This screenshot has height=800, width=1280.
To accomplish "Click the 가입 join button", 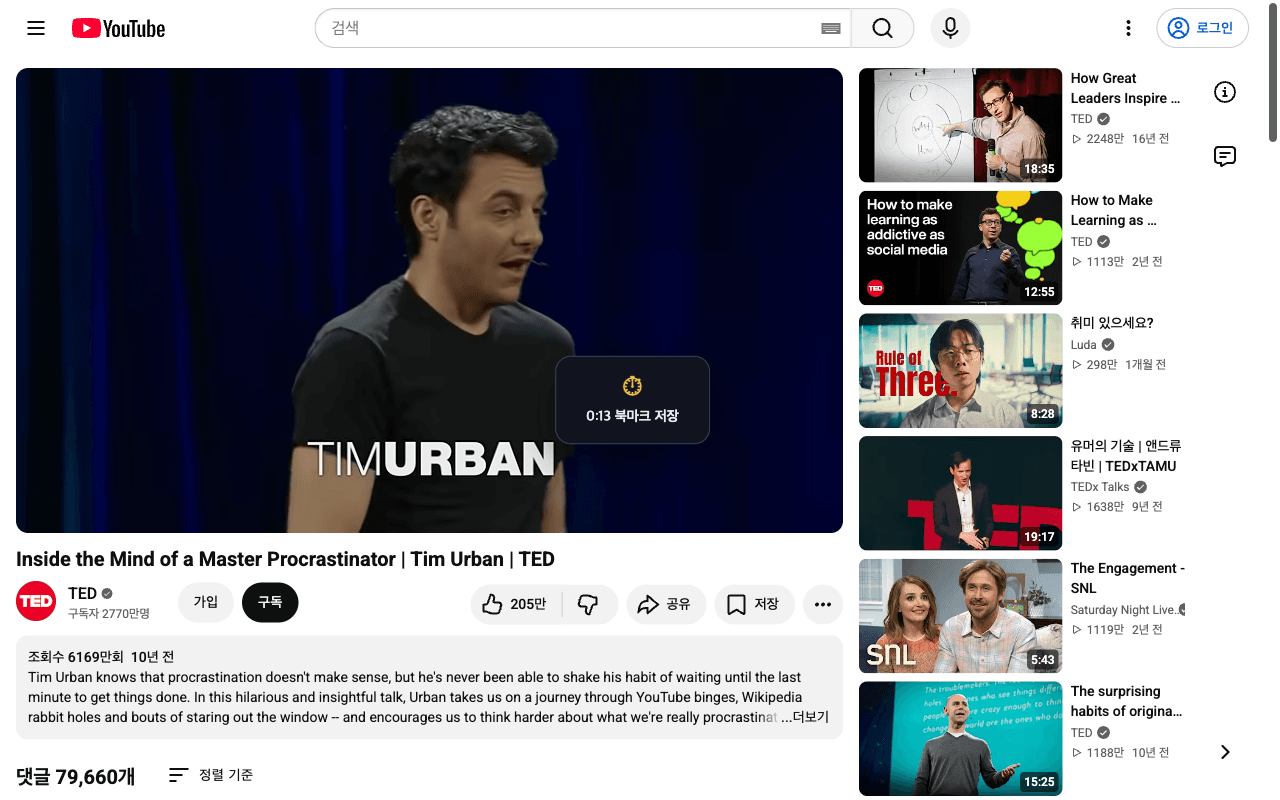I will coord(205,602).
